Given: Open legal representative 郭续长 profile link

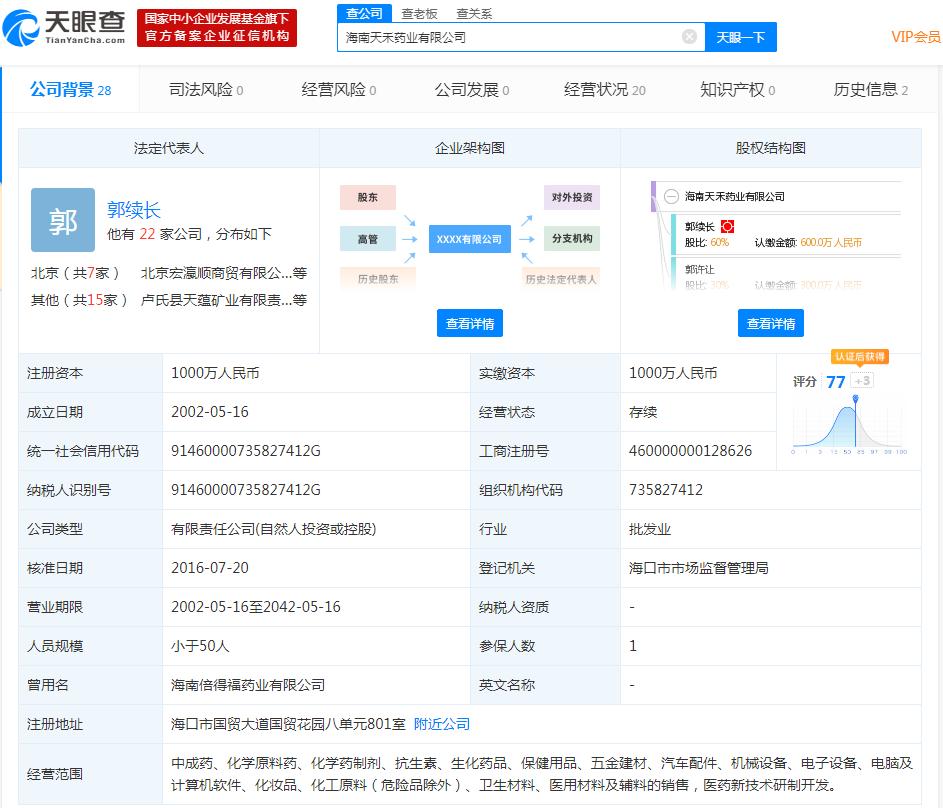Looking at the screenshot, I should (134, 210).
